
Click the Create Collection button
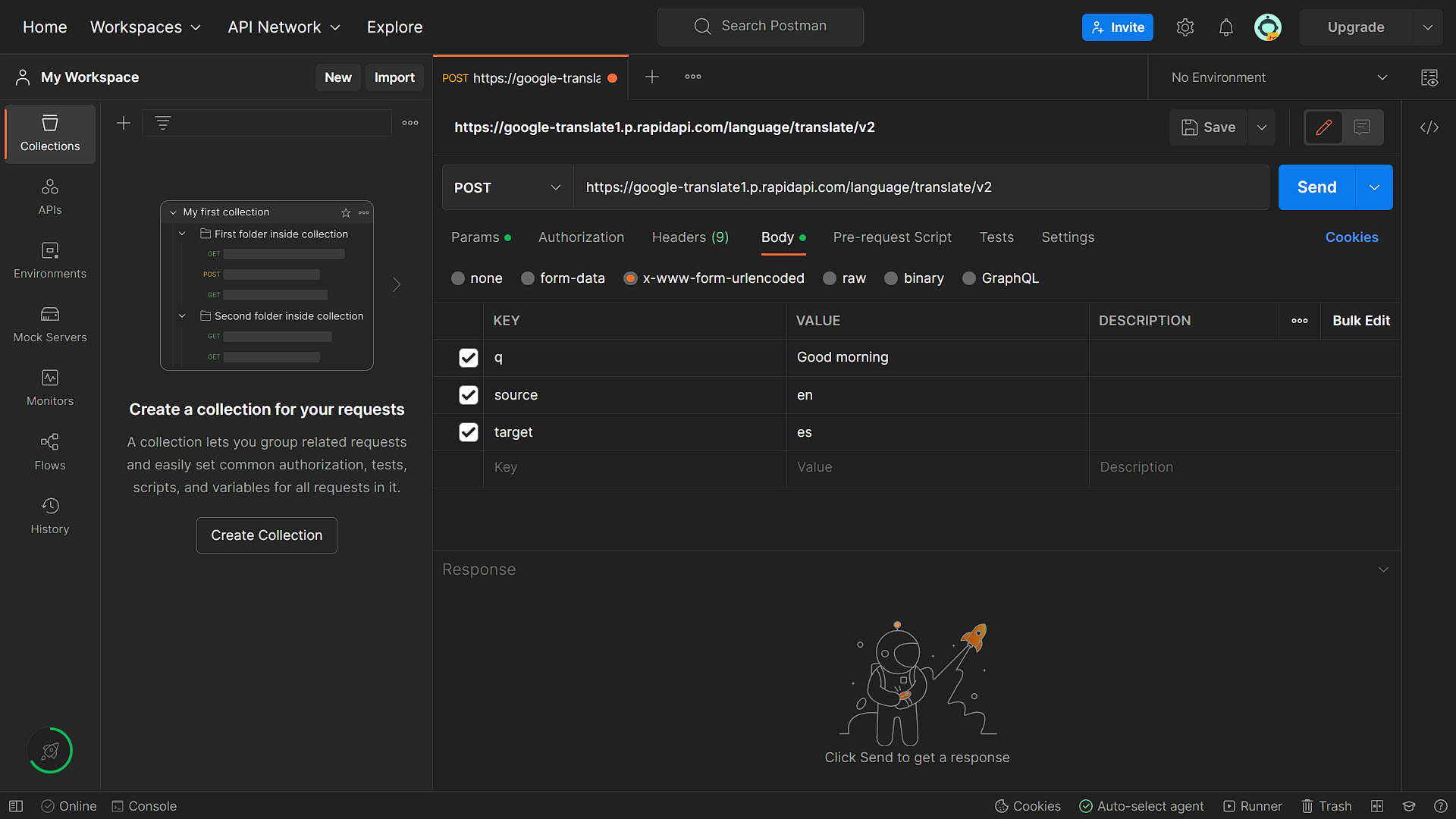pos(267,535)
